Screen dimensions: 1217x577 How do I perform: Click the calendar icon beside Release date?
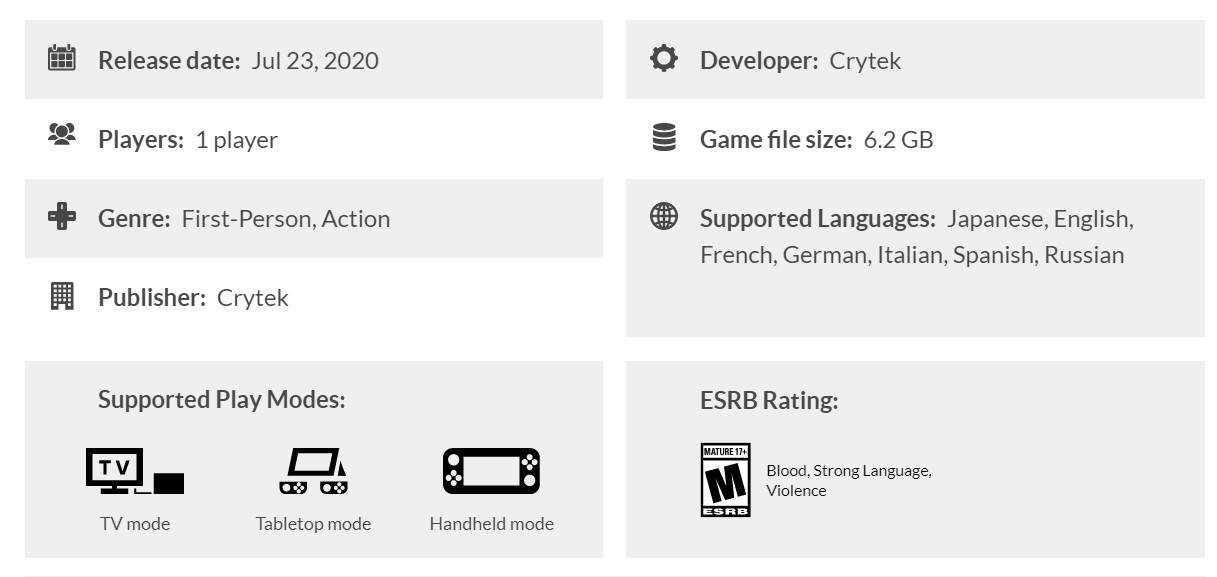click(62, 58)
